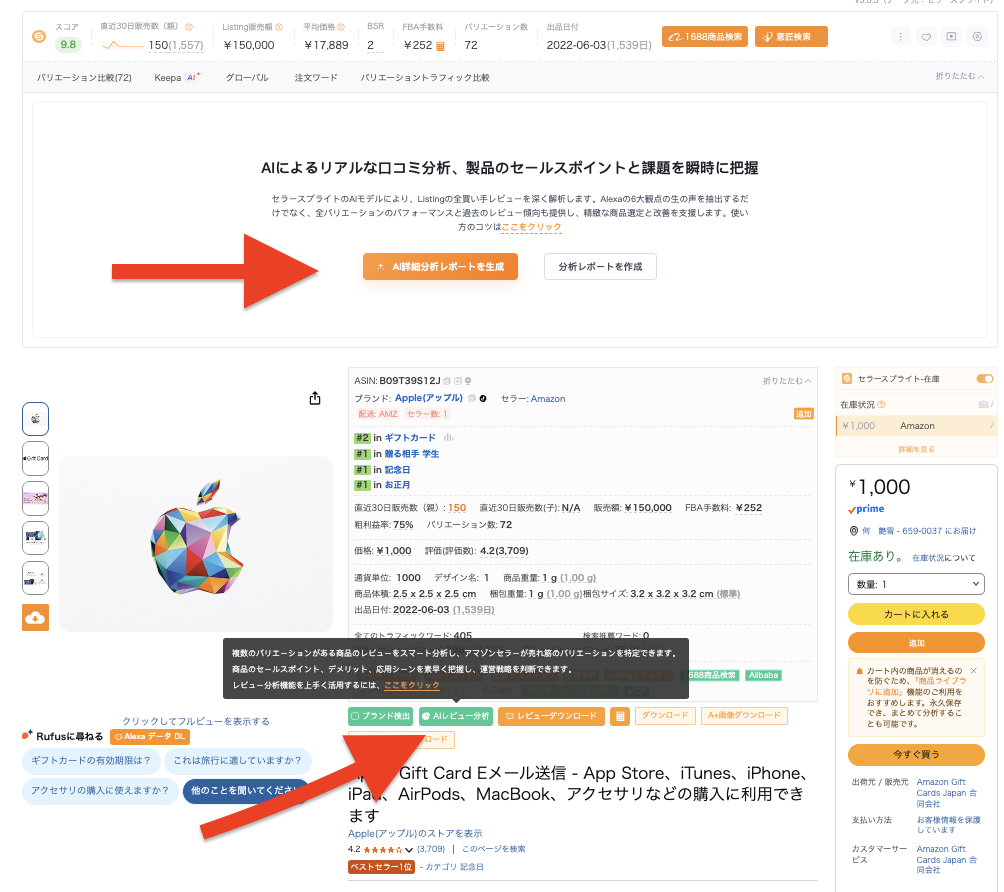Open the extension settings gear icon
The width and height of the screenshot is (1004, 892).
pos(977,36)
